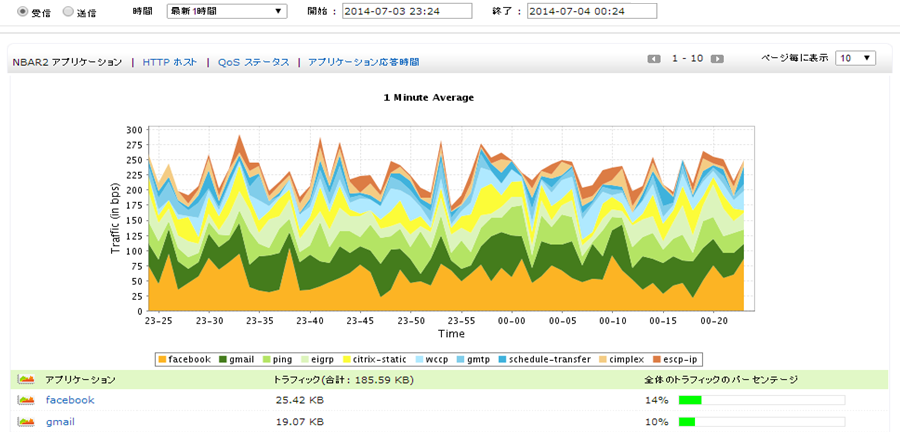The height and width of the screenshot is (432, 900).
Task: Click eigrp legend entry
Action: point(319,360)
